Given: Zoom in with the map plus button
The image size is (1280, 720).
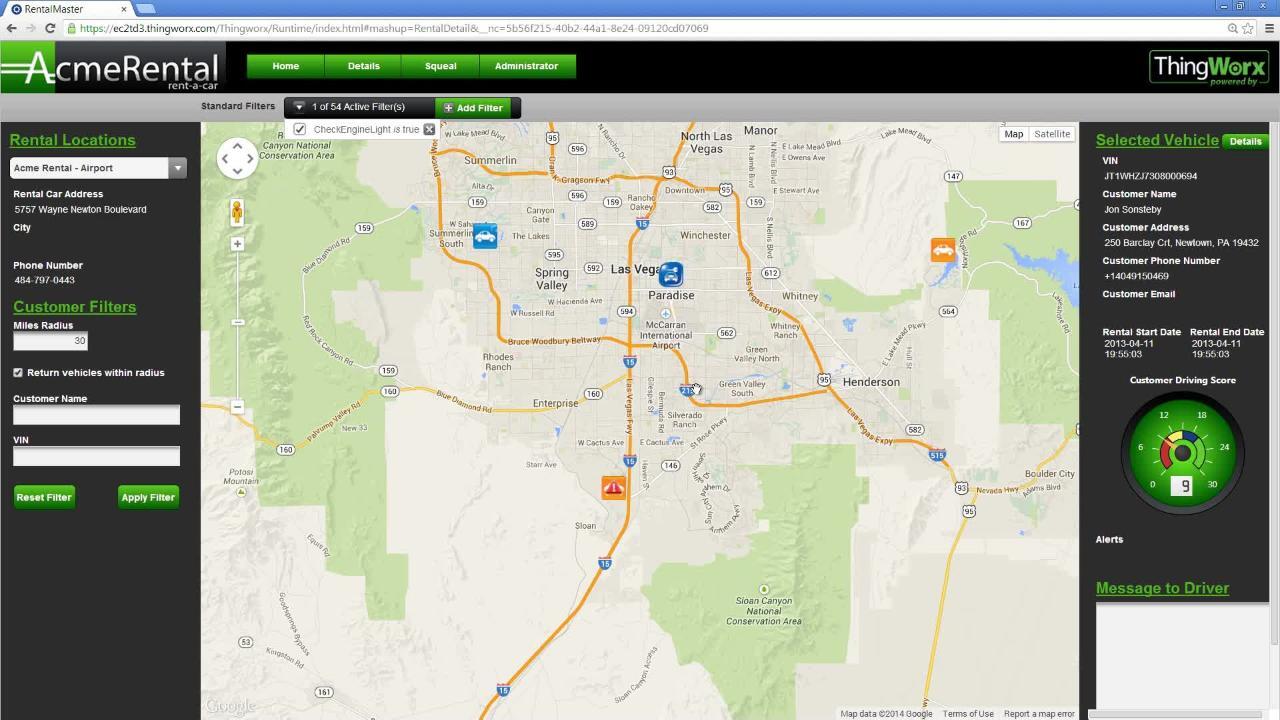Looking at the screenshot, I should tap(237, 244).
